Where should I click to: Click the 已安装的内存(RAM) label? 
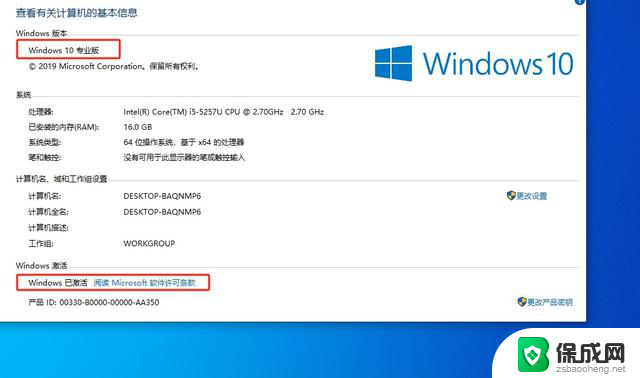64,127
